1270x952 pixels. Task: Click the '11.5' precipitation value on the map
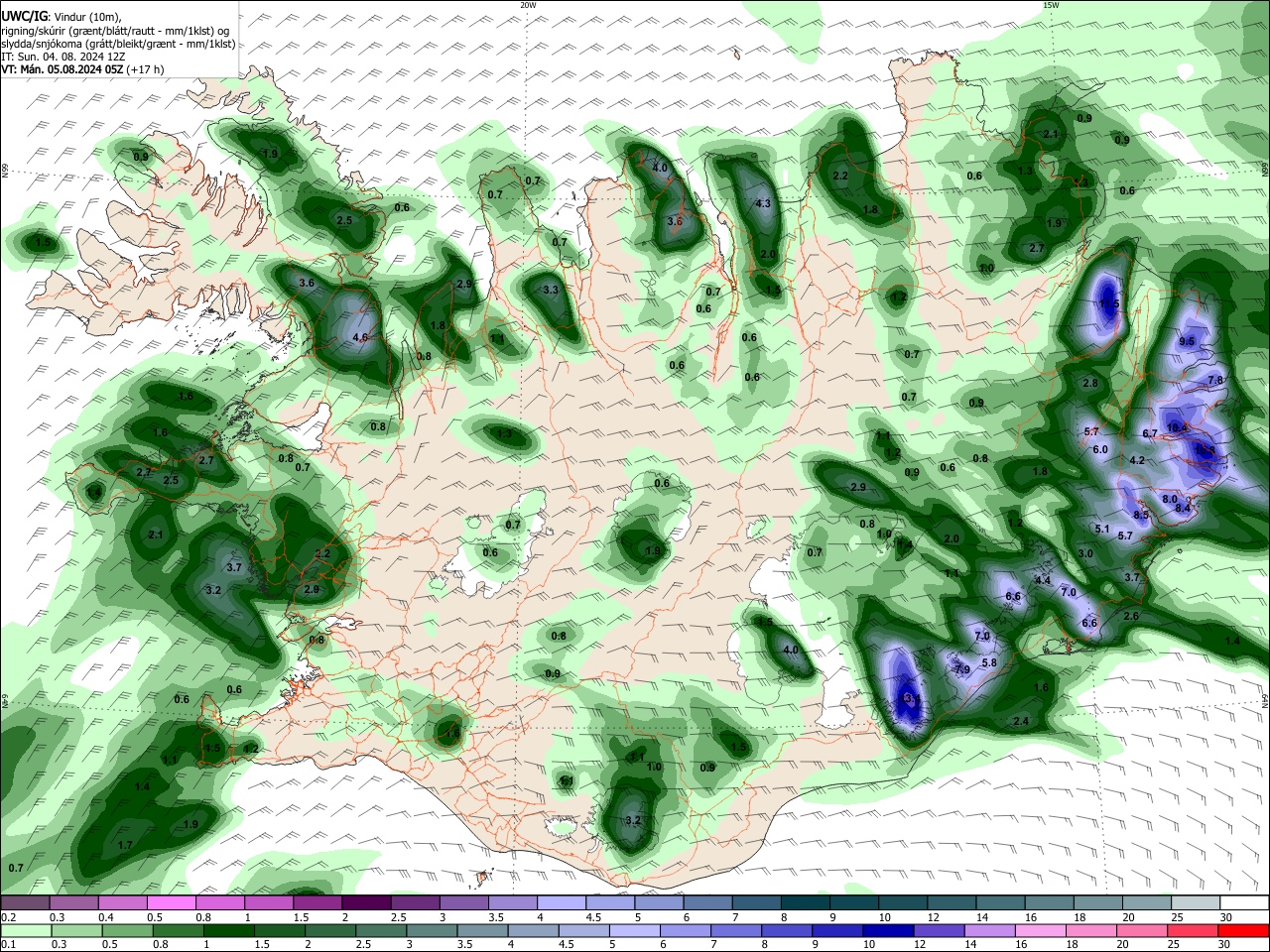1109,303
